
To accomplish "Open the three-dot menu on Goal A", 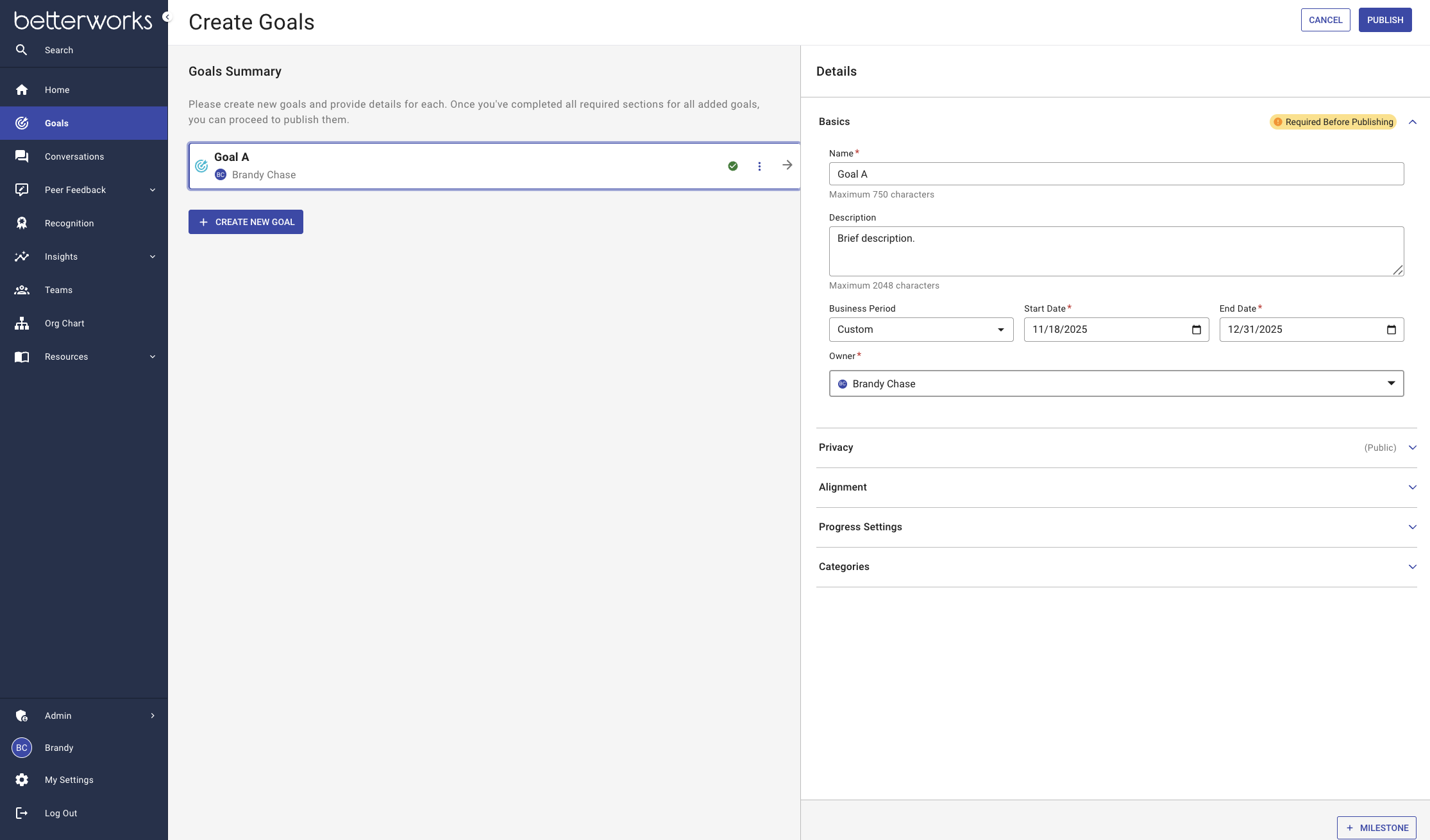I will pyautogui.click(x=759, y=166).
